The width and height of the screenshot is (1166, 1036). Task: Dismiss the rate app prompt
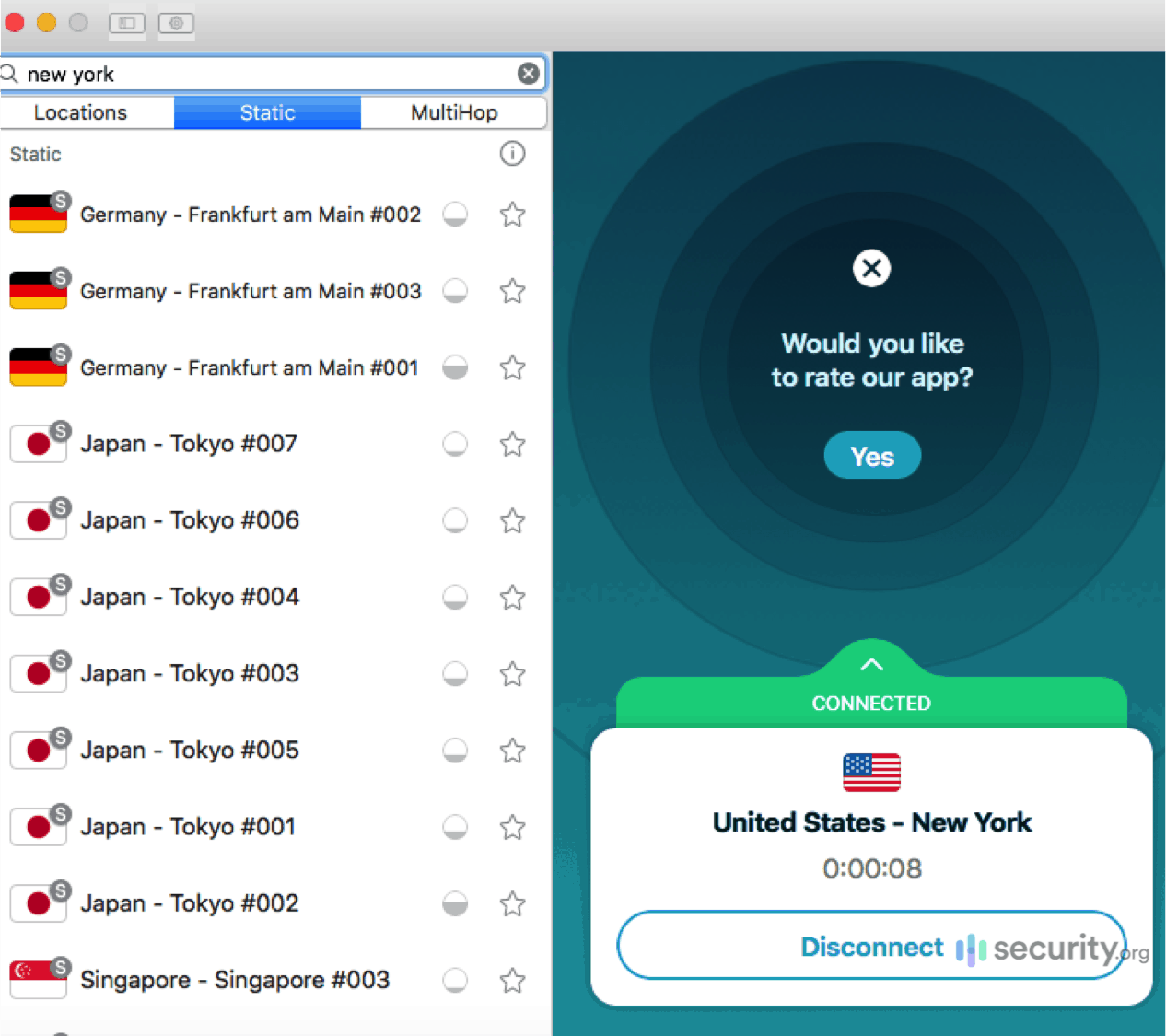point(871,268)
